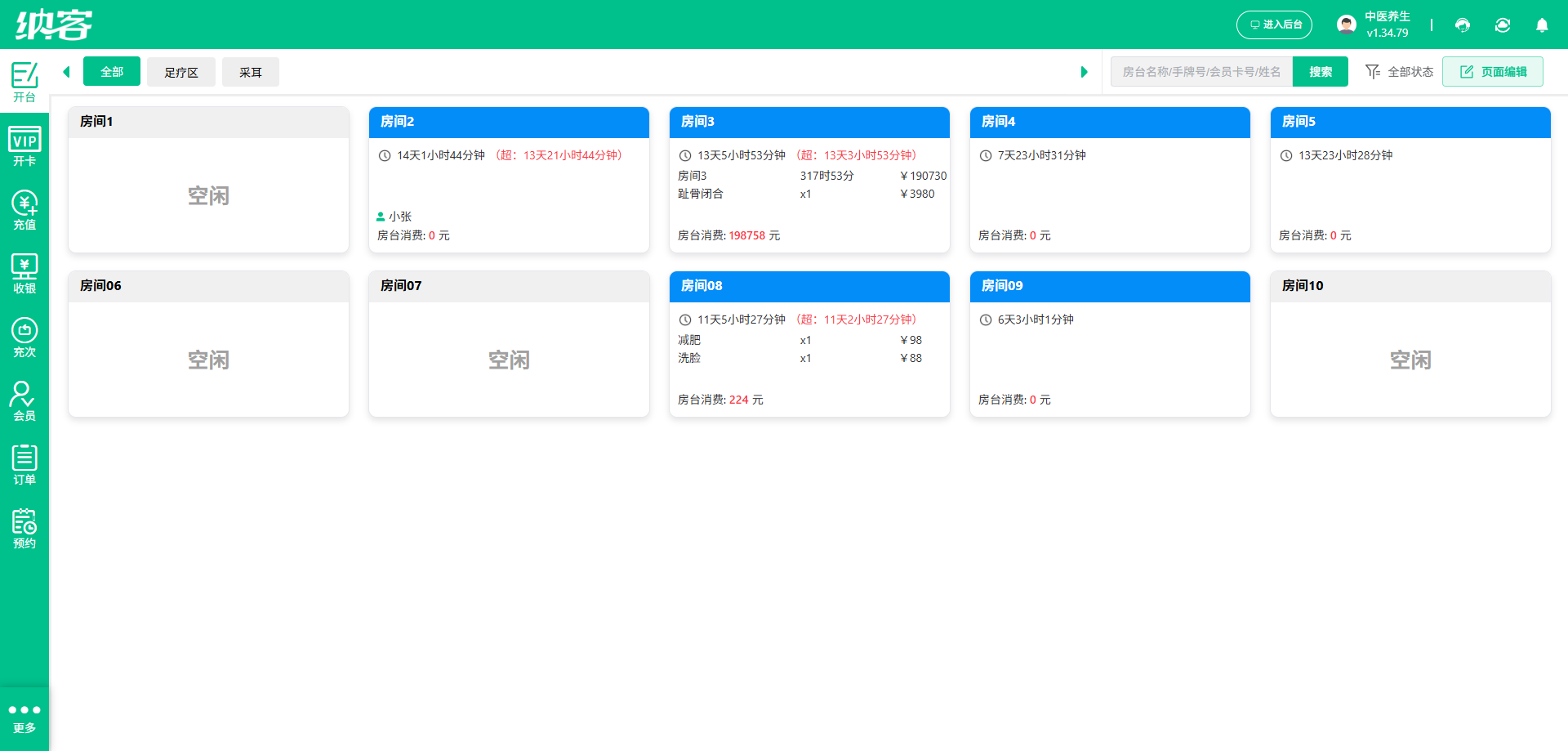The width and height of the screenshot is (1568, 751).
Task: Click the 页面编辑 button
Action: tap(1493, 72)
